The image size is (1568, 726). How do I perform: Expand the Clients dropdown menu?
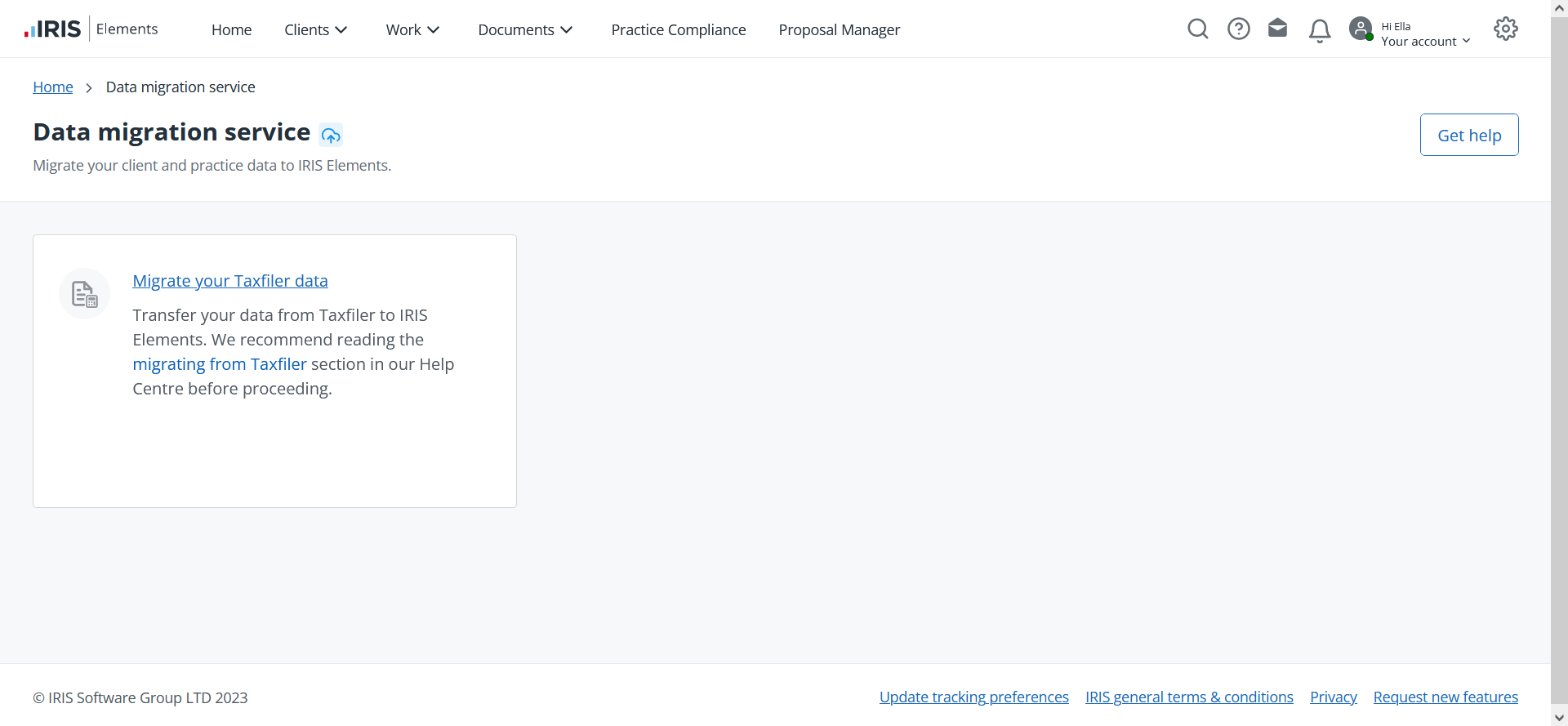pyautogui.click(x=316, y=29)
